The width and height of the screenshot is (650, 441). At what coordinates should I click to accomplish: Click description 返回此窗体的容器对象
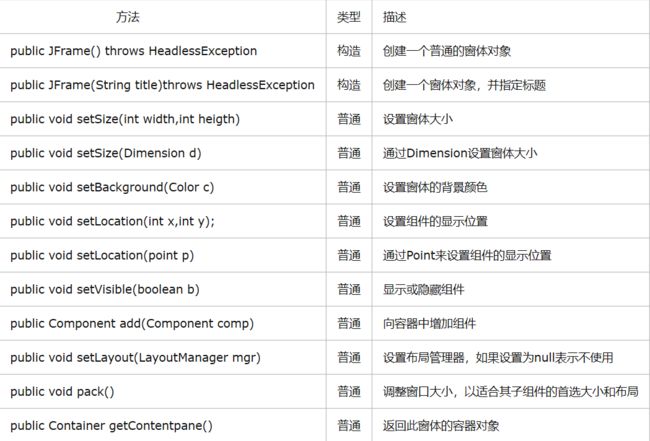[441, 425]
